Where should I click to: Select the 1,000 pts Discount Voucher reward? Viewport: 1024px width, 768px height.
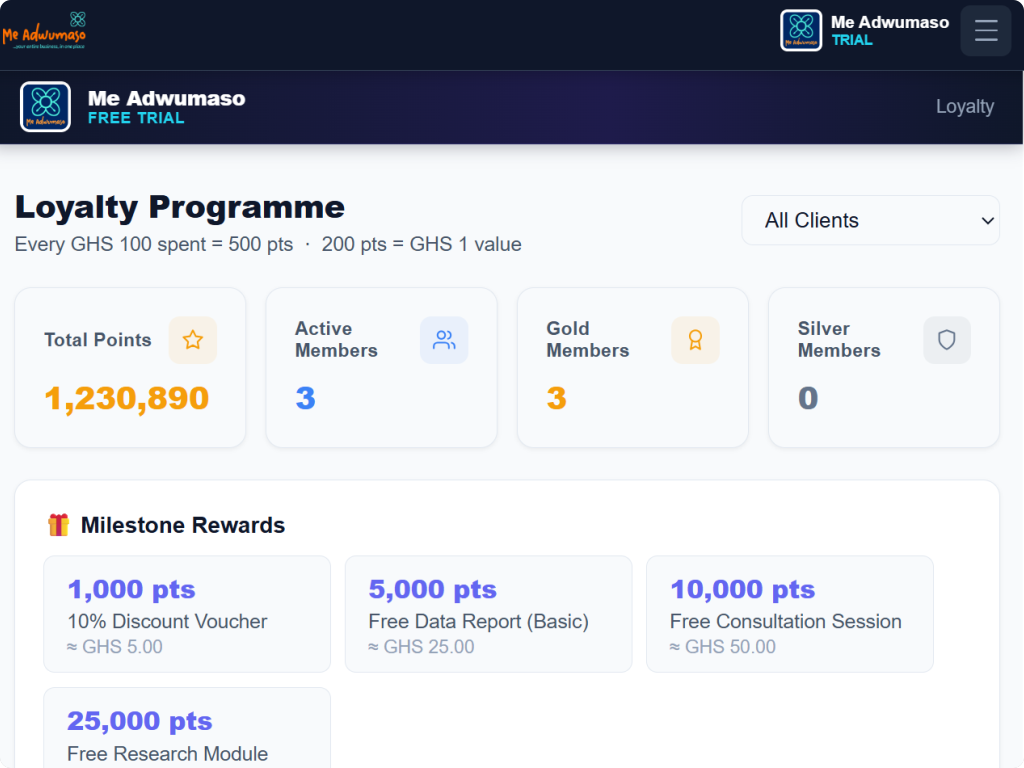[187, 614]
